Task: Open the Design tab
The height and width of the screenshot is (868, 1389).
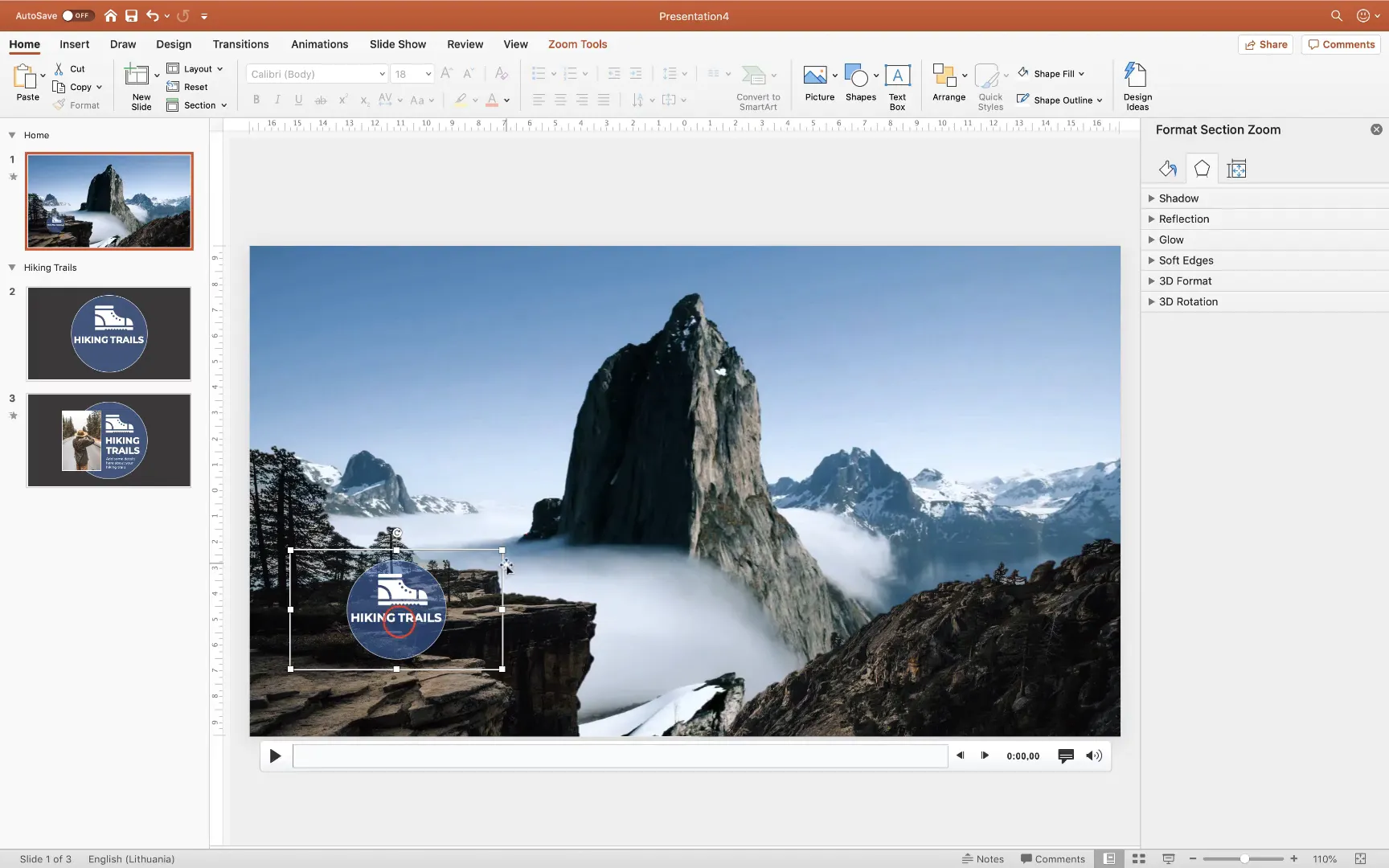Action: point(174,44)
